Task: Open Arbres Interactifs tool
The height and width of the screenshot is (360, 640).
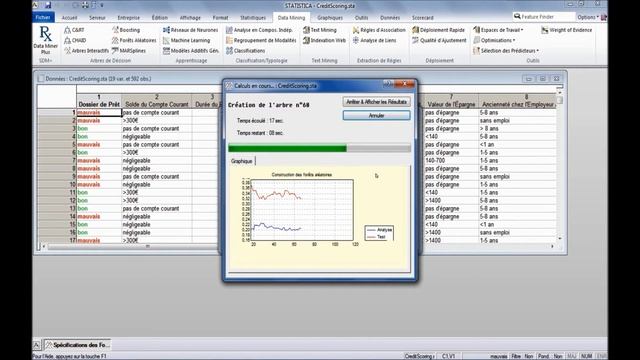Action: click(87, 51)
